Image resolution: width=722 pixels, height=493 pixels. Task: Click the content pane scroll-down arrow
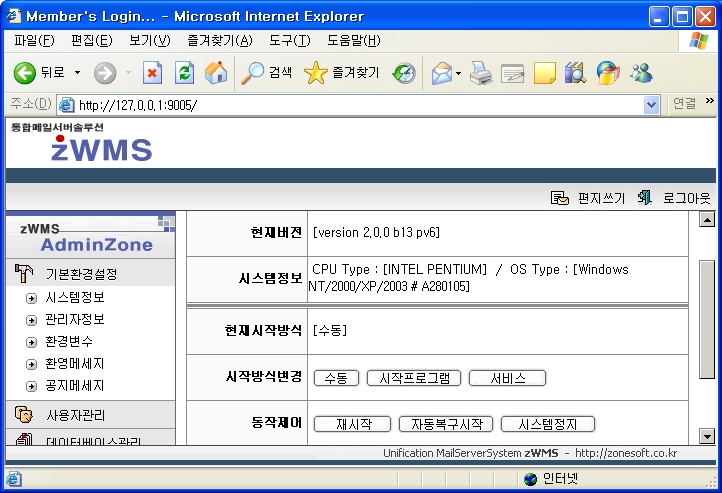point(706,436)
